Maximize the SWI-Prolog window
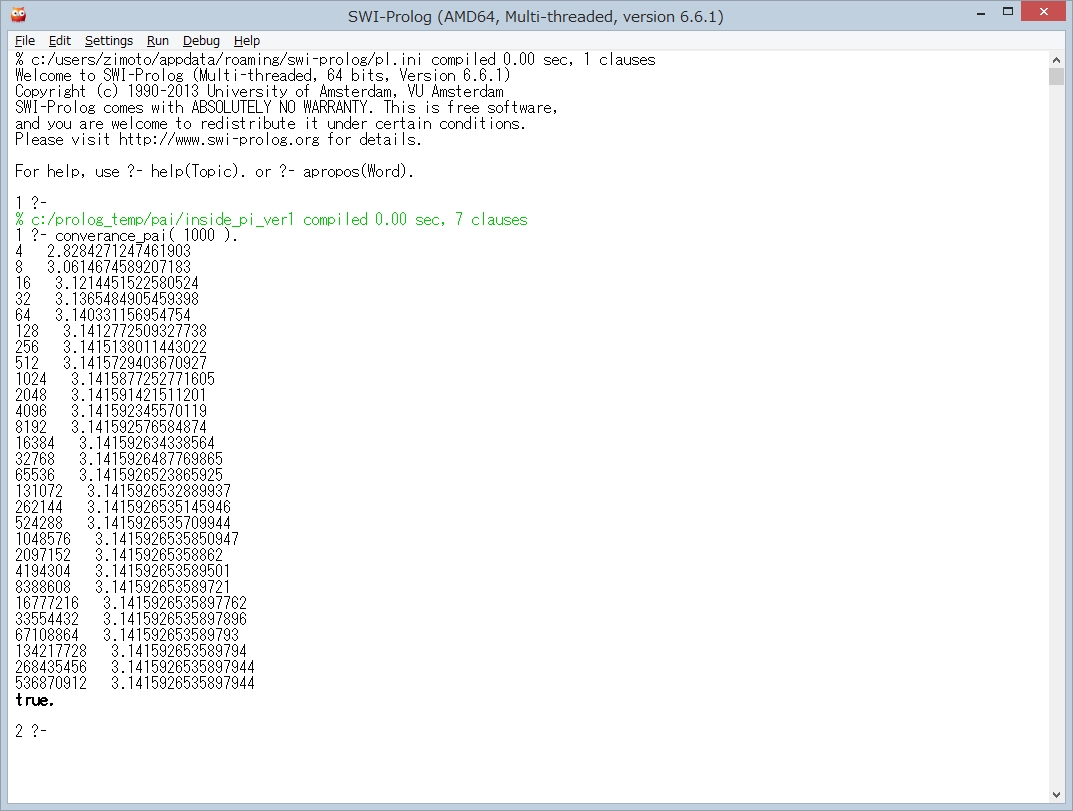 click(x=1007, y=12)
